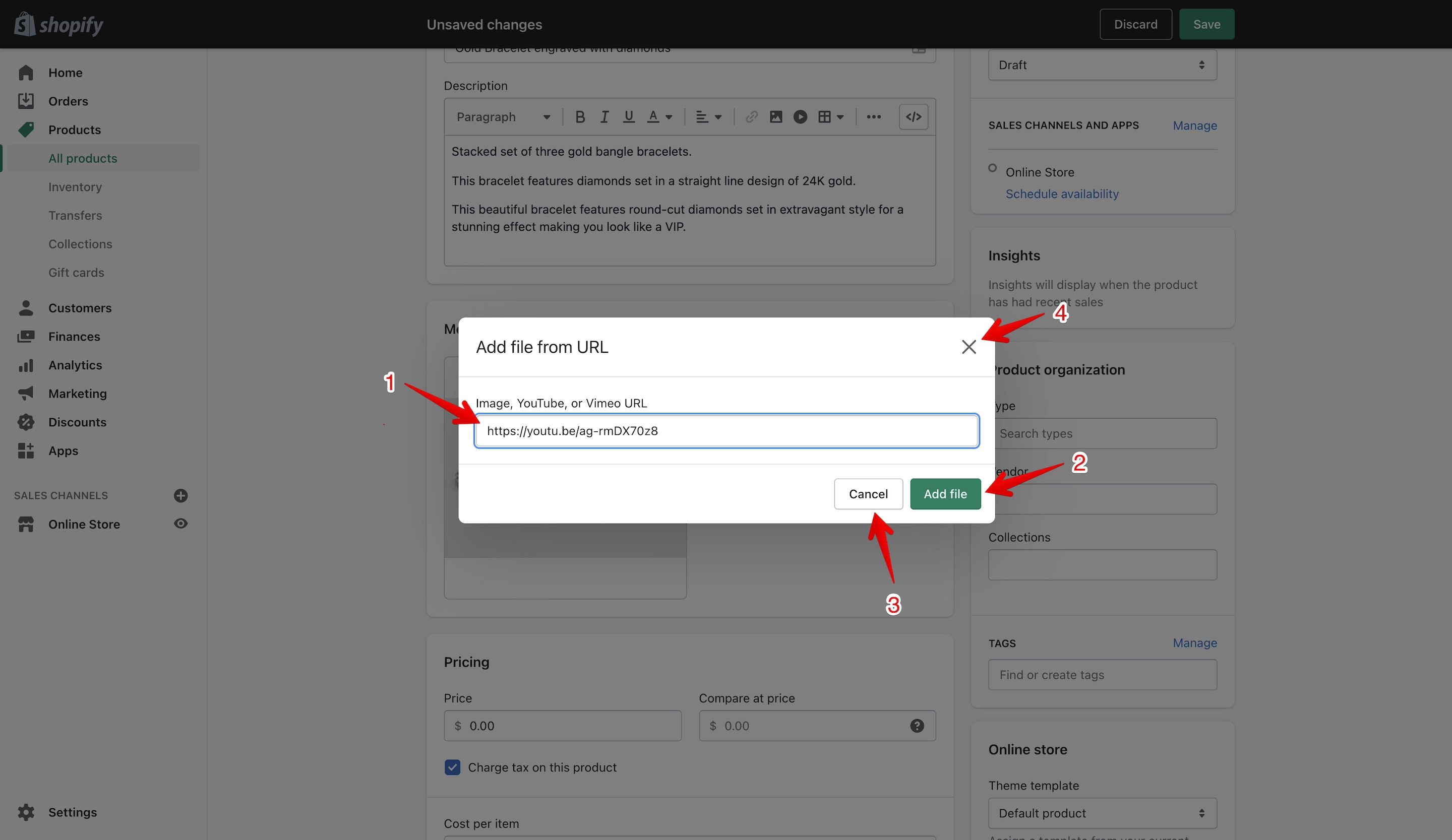
Task: Open the Search types field
Action: tap(1102, 433)
